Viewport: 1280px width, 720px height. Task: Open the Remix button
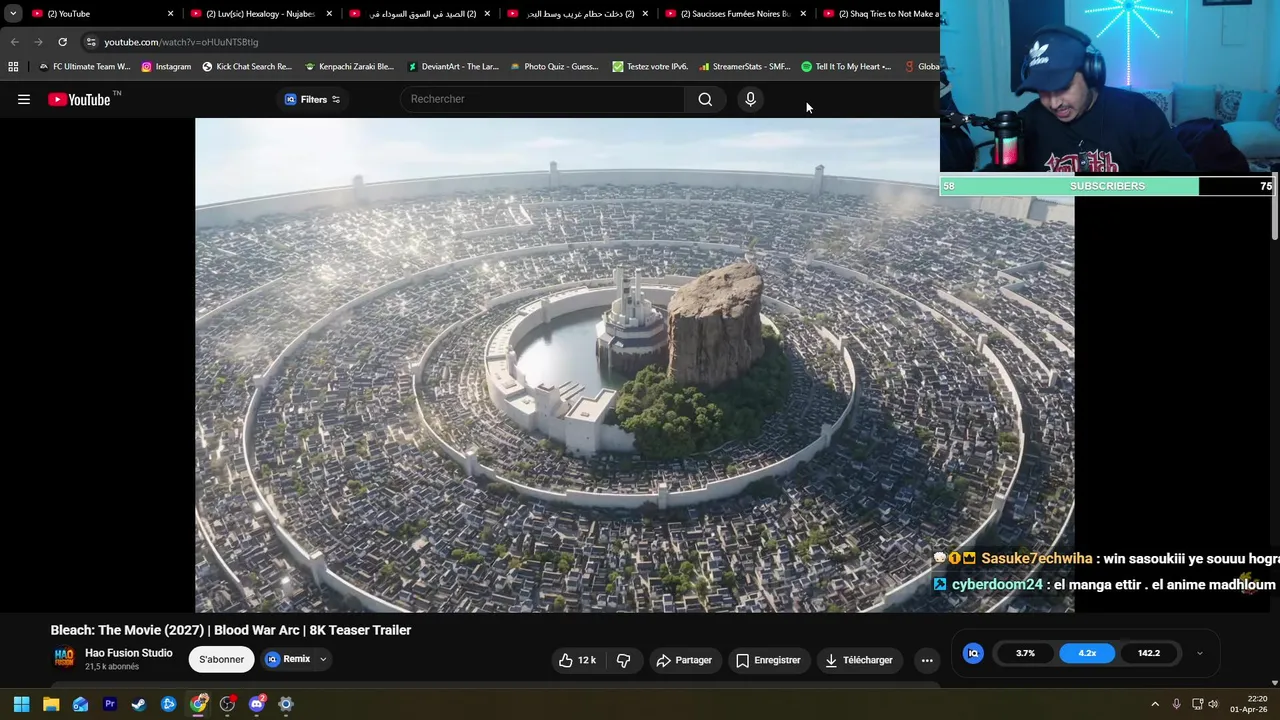point(288,659)
